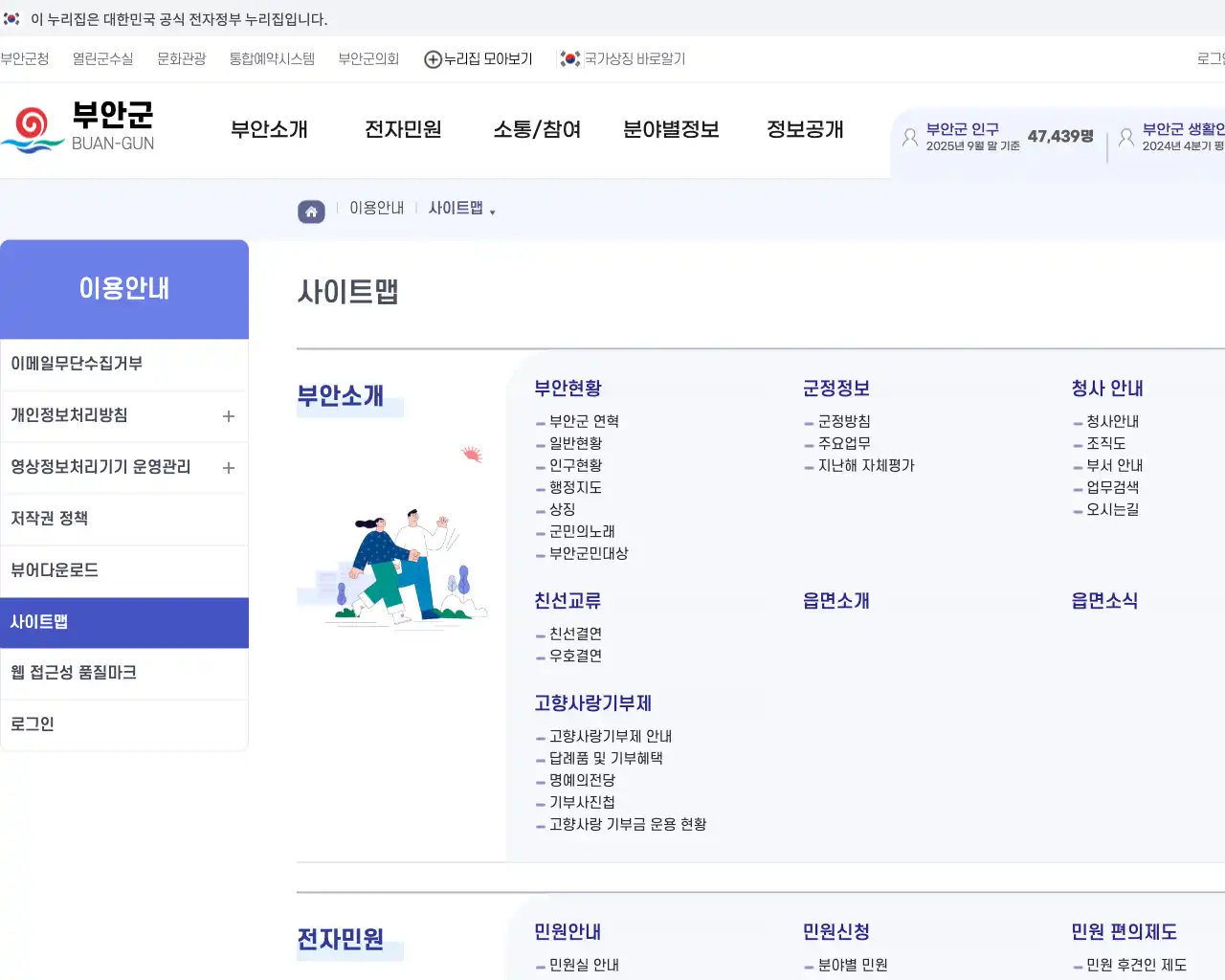
Task: Open 지난해 자체평가 sitemap link
Action: (x=866, y=465)
